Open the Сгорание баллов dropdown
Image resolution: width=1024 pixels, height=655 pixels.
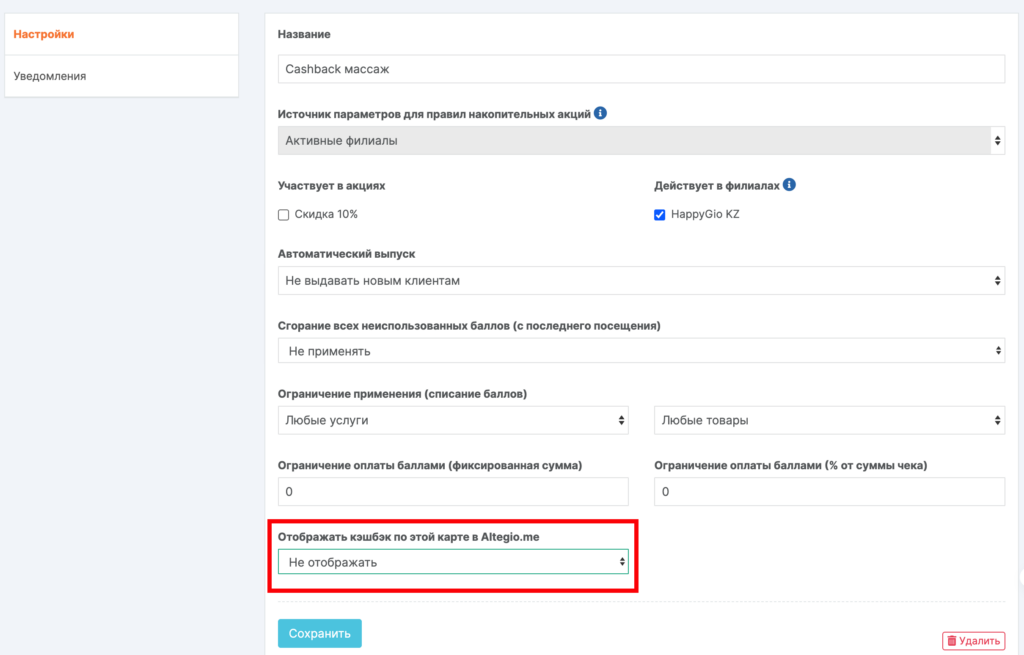tap(640, 351)
